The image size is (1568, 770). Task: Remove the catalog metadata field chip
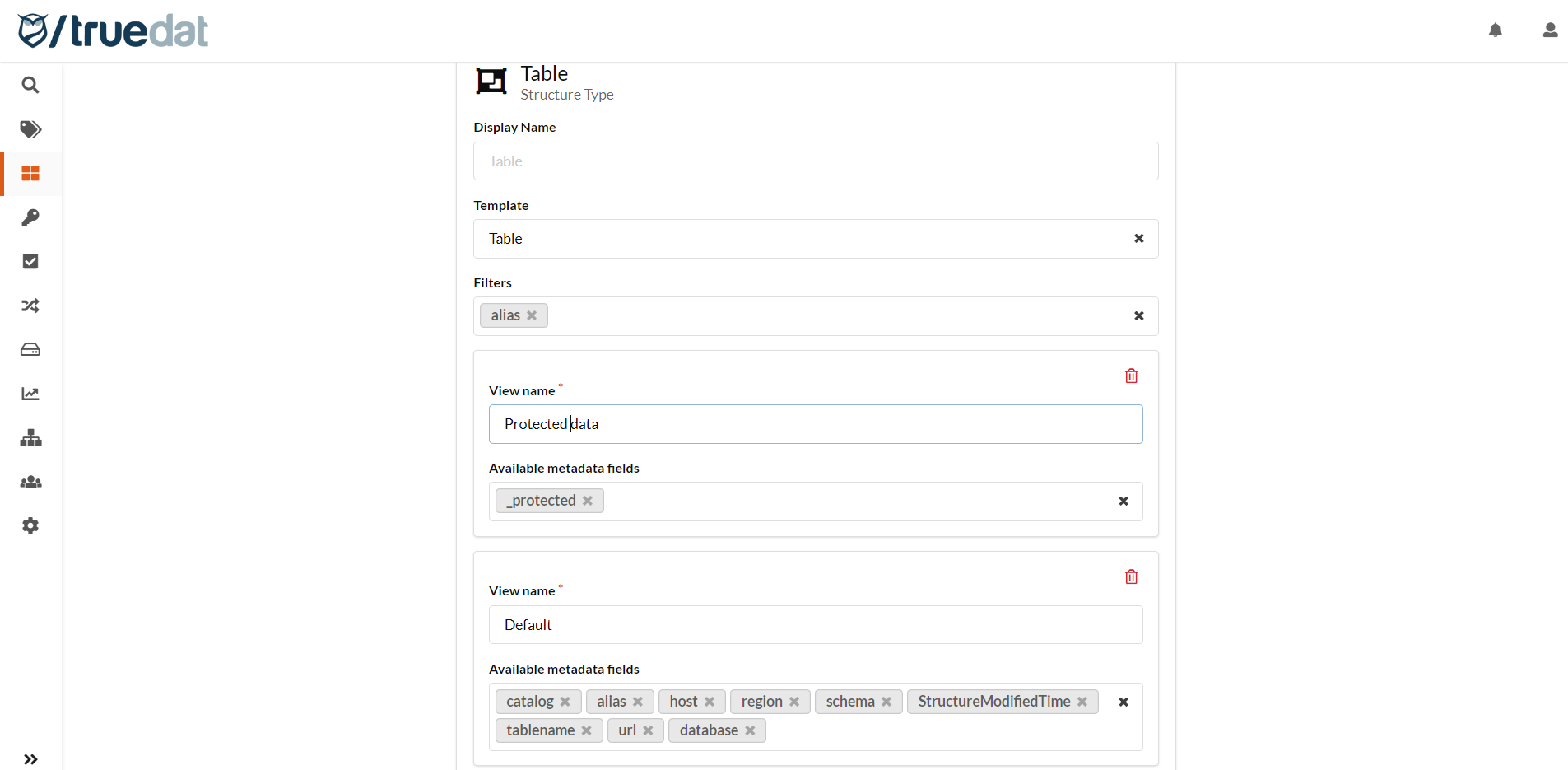coord(565,702)
